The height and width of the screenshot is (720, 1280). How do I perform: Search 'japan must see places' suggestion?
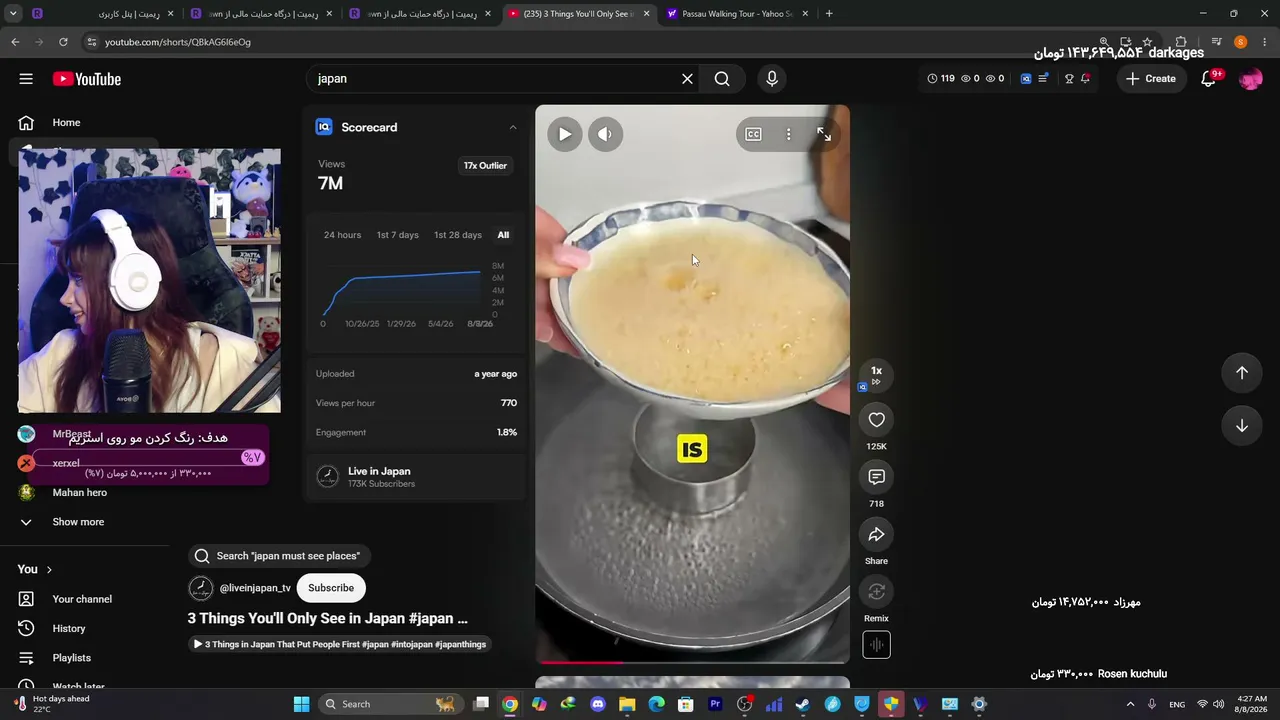coord(279,556)
